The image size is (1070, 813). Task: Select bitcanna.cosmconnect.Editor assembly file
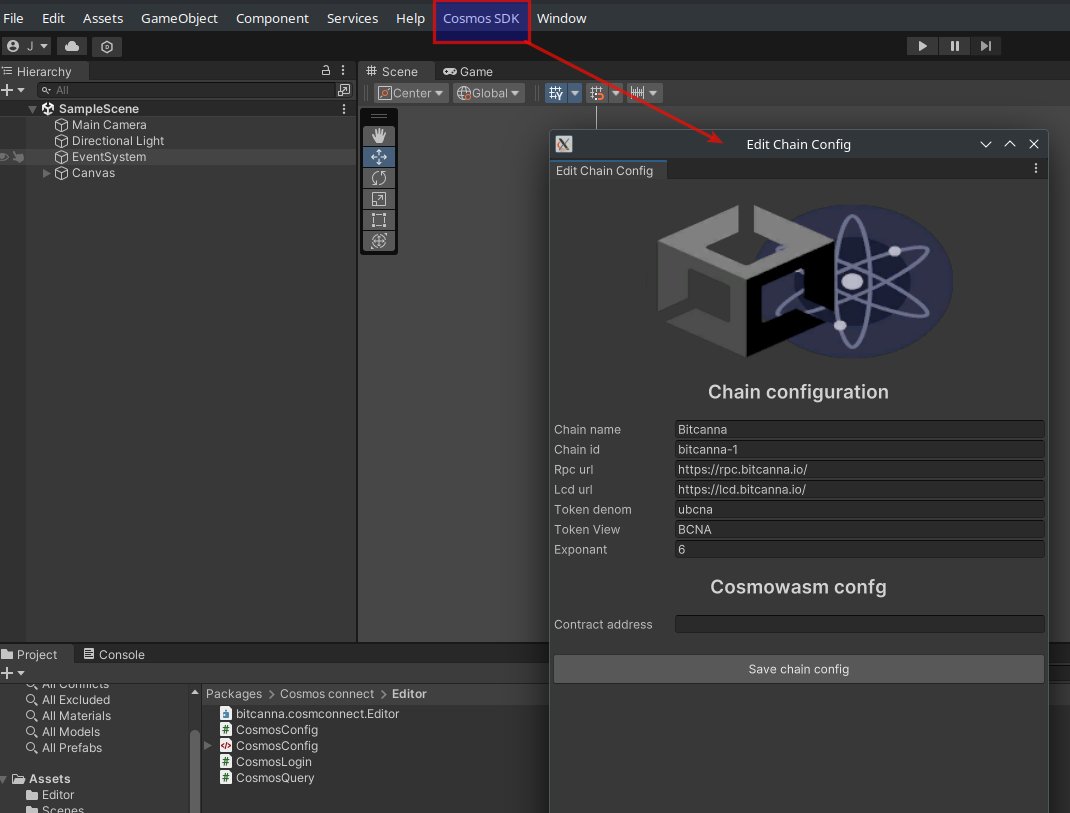[x=309, y=713]
